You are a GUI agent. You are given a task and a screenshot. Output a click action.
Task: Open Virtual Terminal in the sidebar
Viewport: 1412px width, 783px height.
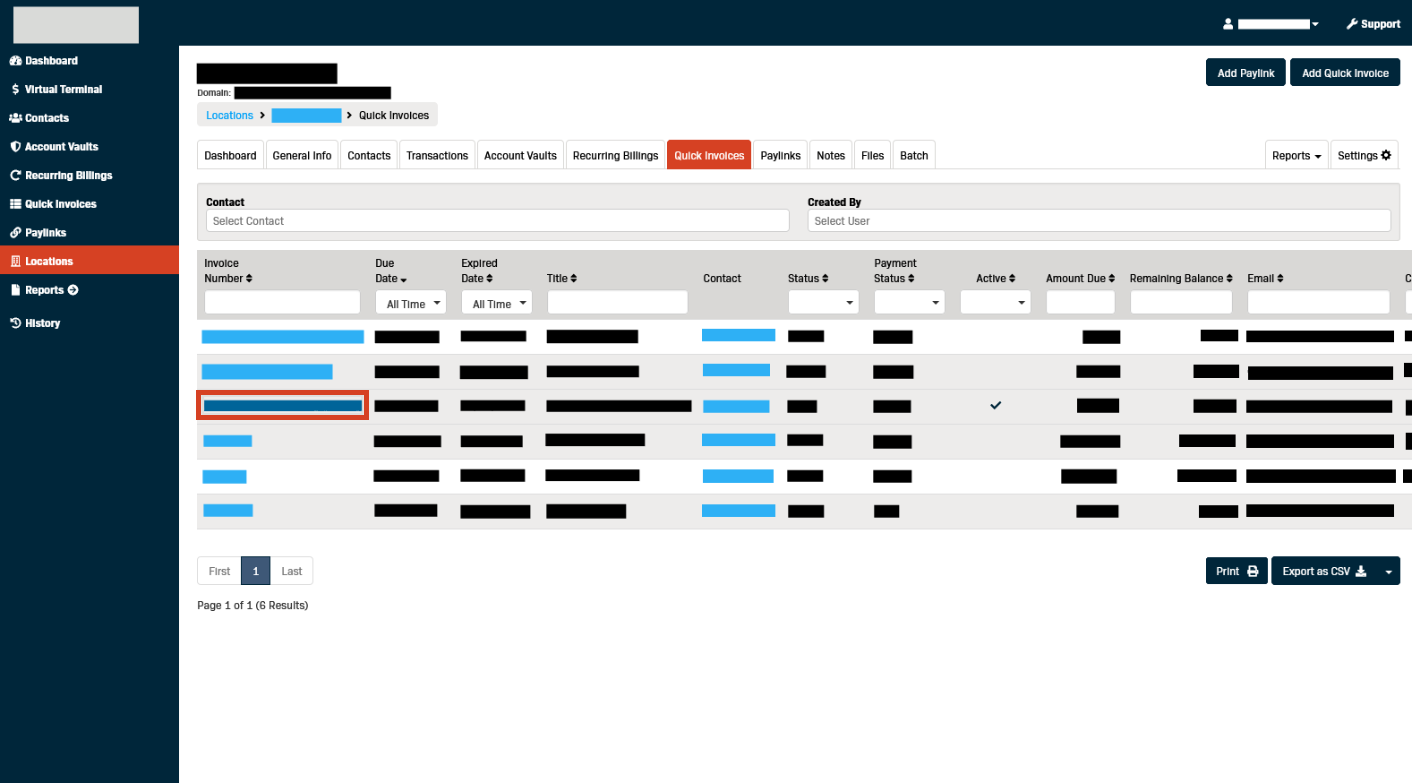[x=56, y=89]
